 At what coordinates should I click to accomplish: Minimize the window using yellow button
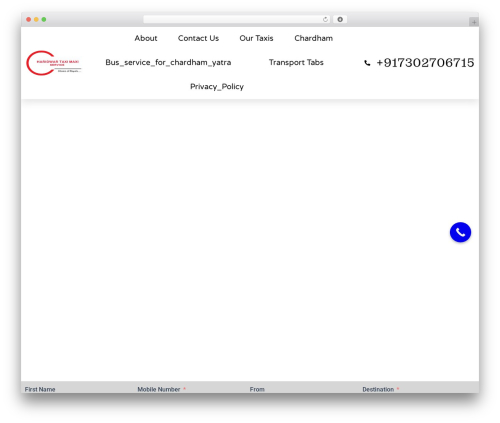36,20
